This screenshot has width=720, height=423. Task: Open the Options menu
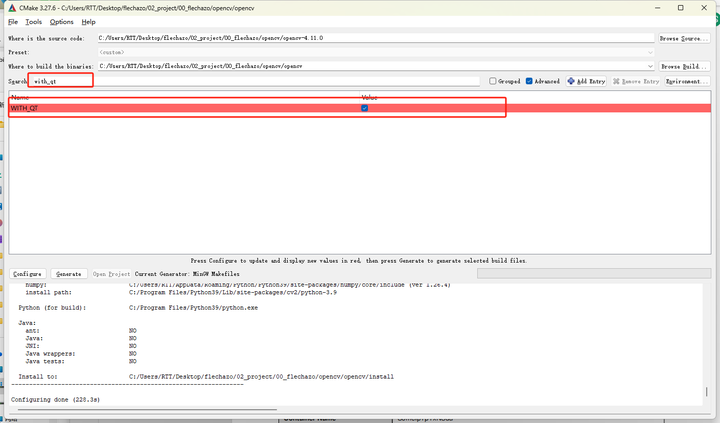pos(62,22)
